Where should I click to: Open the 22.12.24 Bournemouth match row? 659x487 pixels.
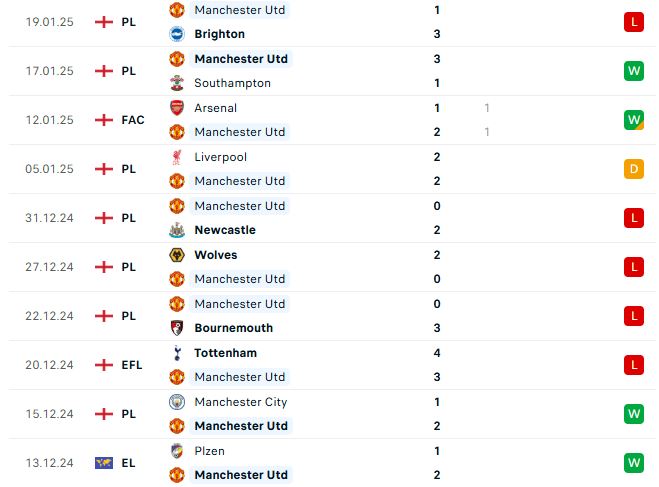(332, 316)
